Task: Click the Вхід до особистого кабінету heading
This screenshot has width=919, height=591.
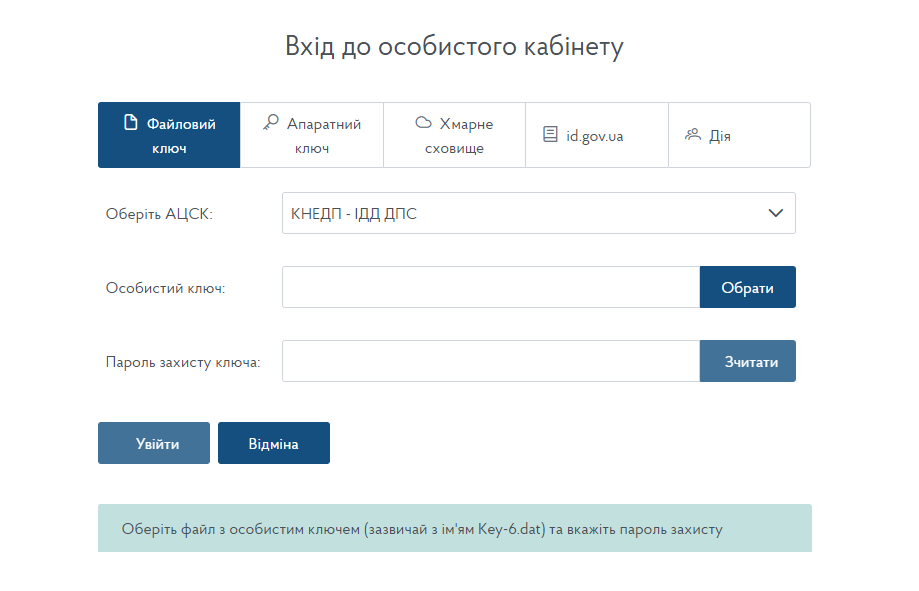Action: [x=454, y=47]
